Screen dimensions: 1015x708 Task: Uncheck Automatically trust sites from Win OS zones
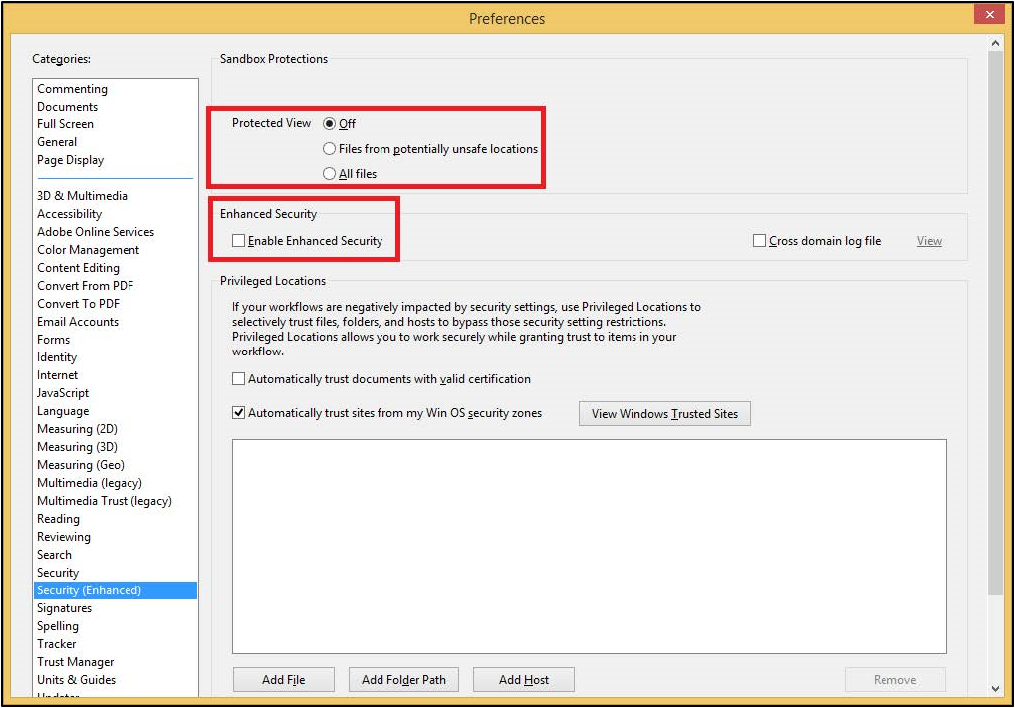[238, 413]
